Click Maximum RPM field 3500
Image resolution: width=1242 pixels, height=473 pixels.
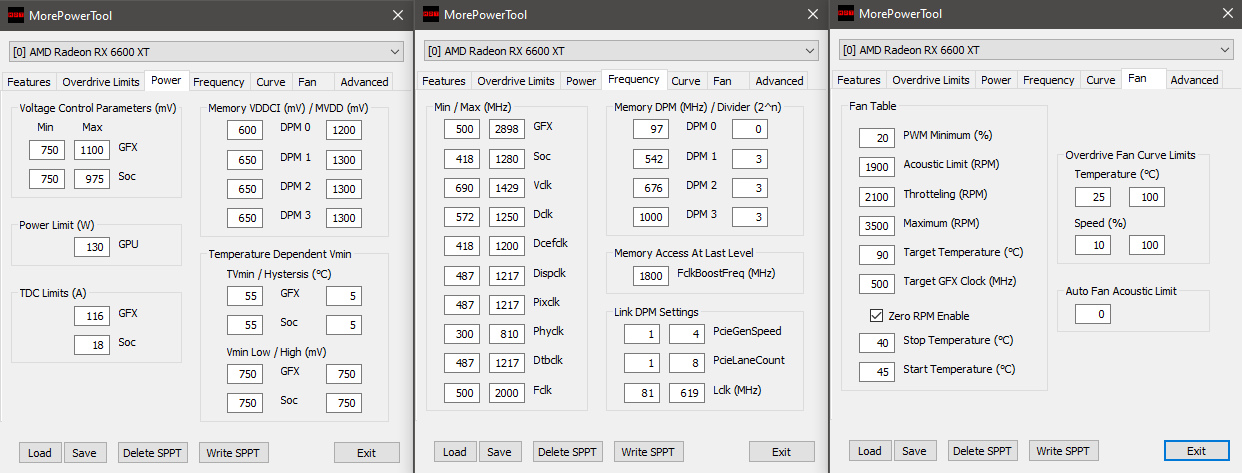[877, 226]
